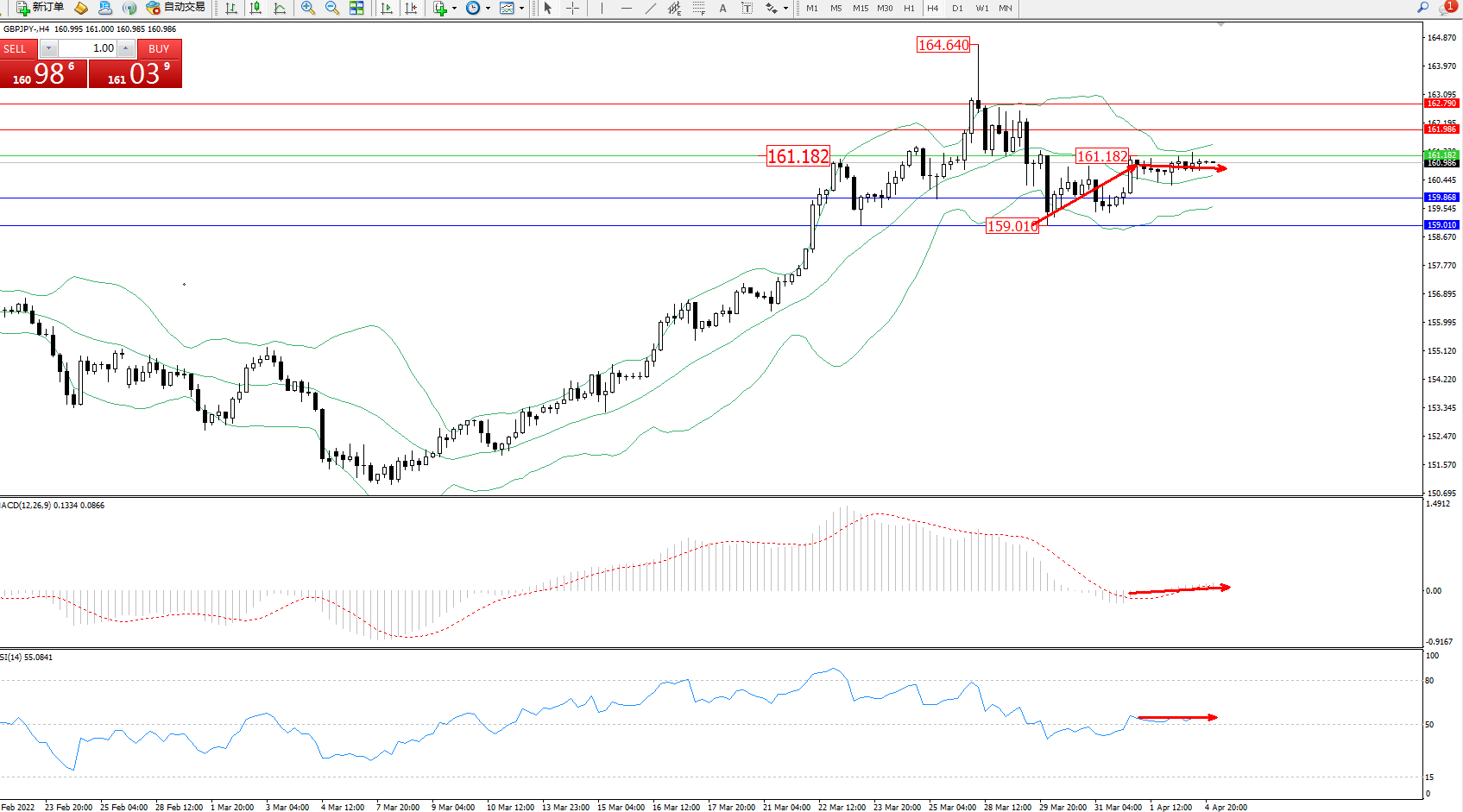Choose the text label 'A' tool
The width and height of the screenshot is (1463, 812).
(722, 8)
